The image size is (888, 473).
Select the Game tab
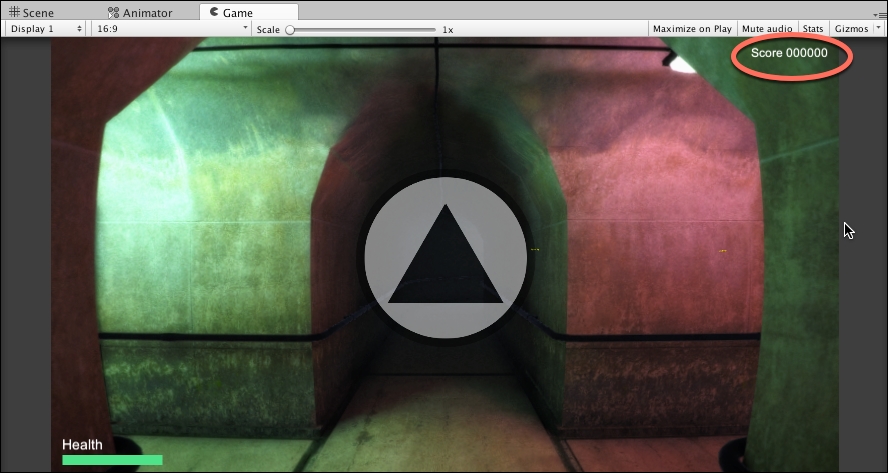[249, 12]
